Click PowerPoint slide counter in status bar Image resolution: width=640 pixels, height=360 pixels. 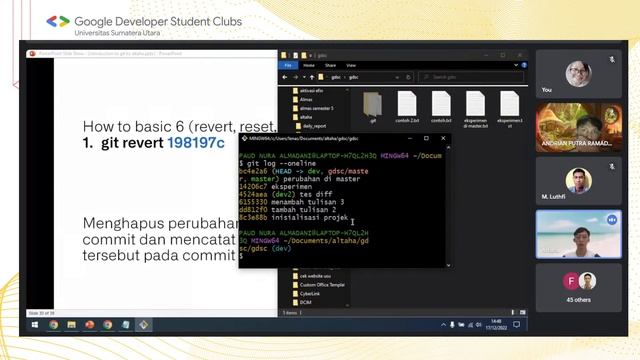[x=42, y=313]
